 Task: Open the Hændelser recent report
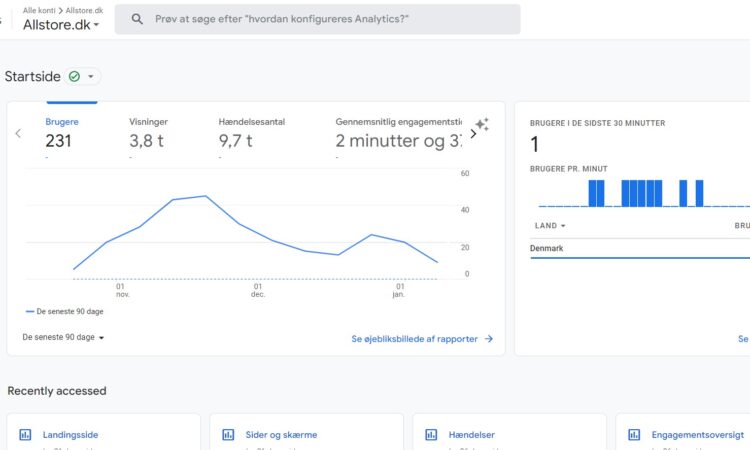(472, 435)
